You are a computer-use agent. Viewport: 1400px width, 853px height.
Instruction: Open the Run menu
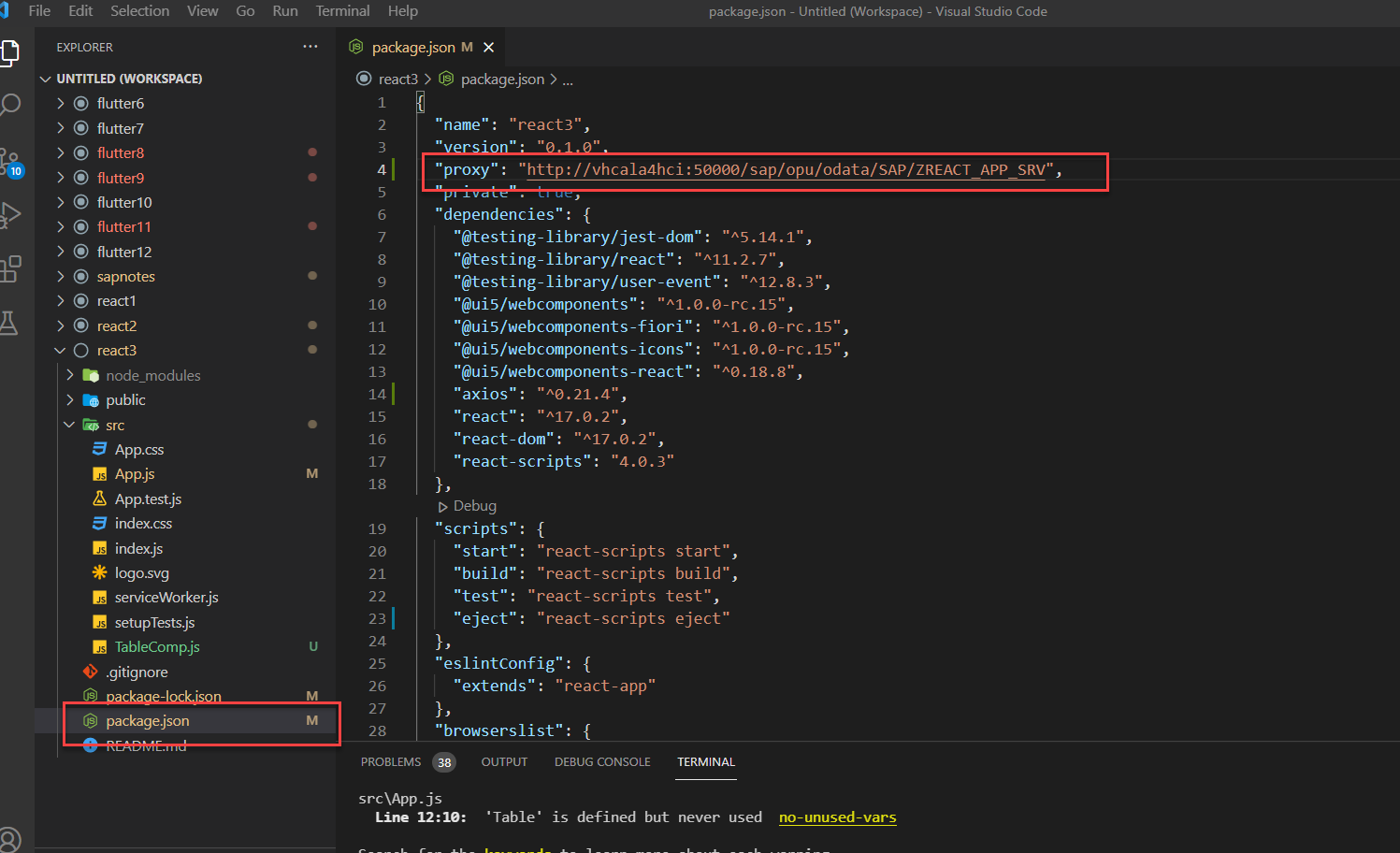tap(285, 11)
